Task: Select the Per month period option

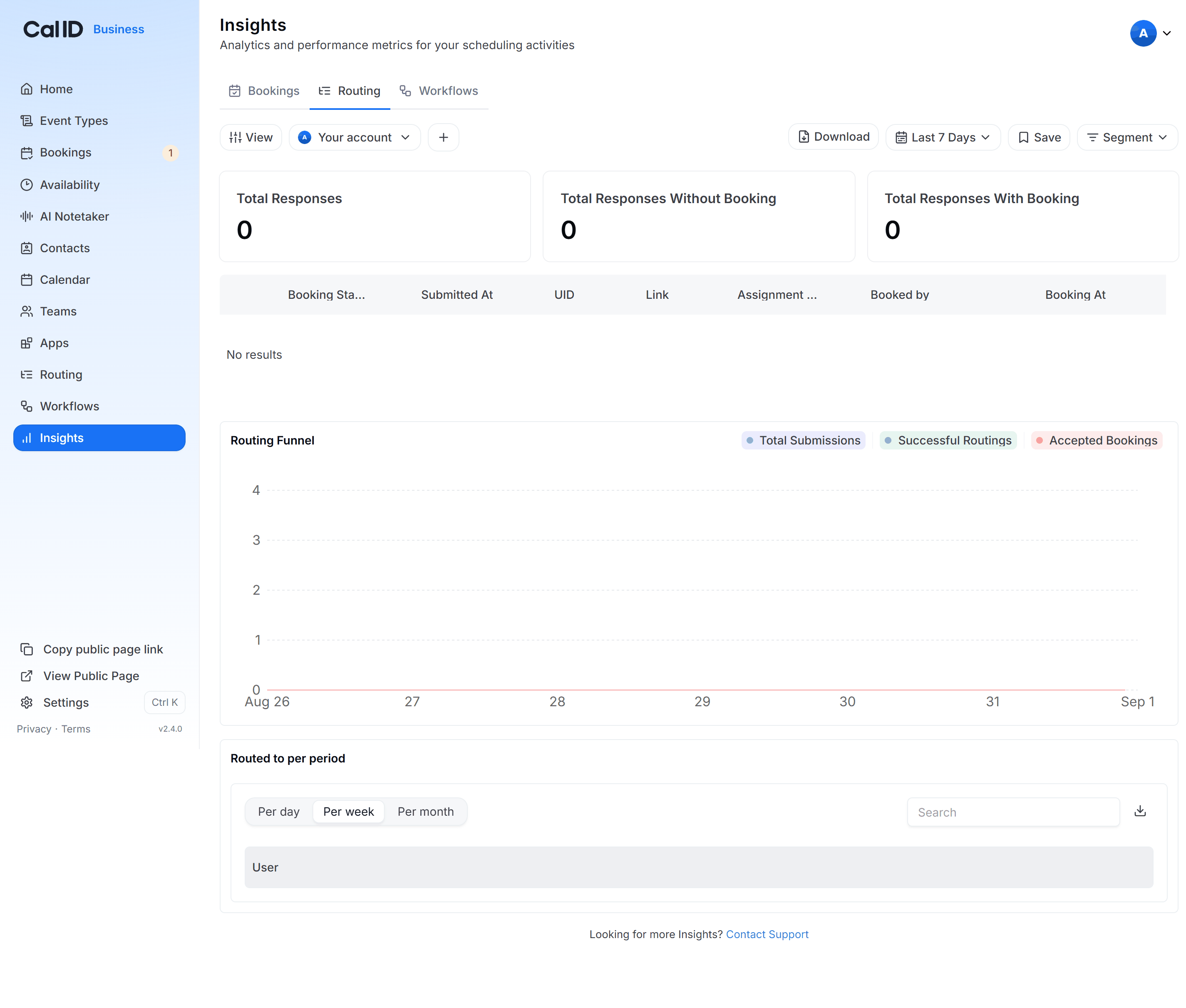Action: (x=426, y=812)
